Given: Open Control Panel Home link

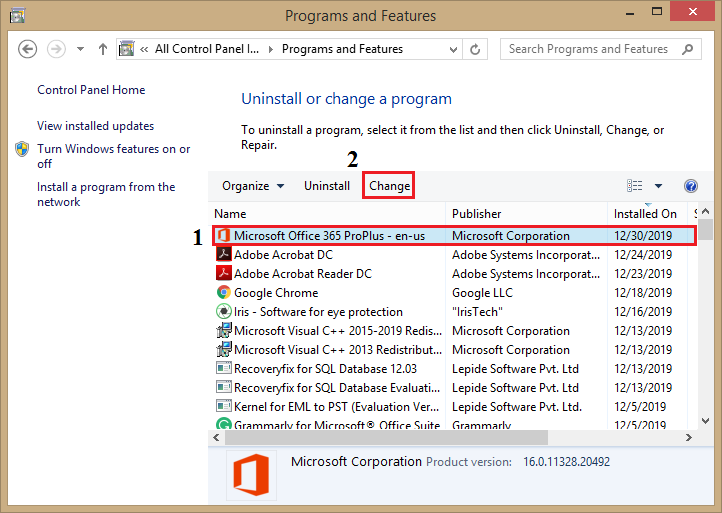Looking at the screenshot, I should (x=91, y=90).
